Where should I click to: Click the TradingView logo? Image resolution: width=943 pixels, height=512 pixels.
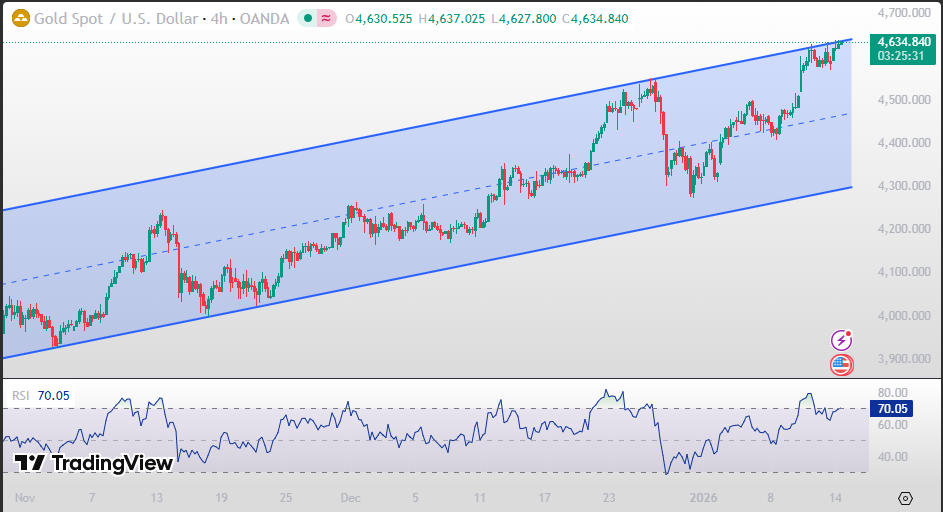tap(94, 463)
